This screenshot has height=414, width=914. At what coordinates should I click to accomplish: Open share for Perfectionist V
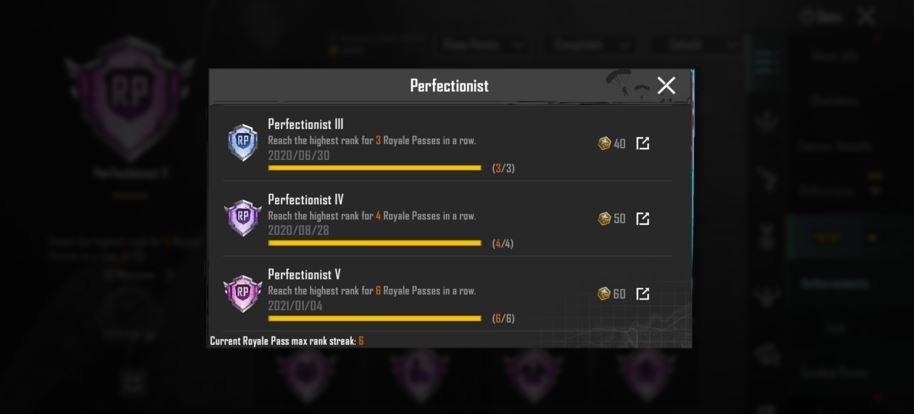[643, 293]
